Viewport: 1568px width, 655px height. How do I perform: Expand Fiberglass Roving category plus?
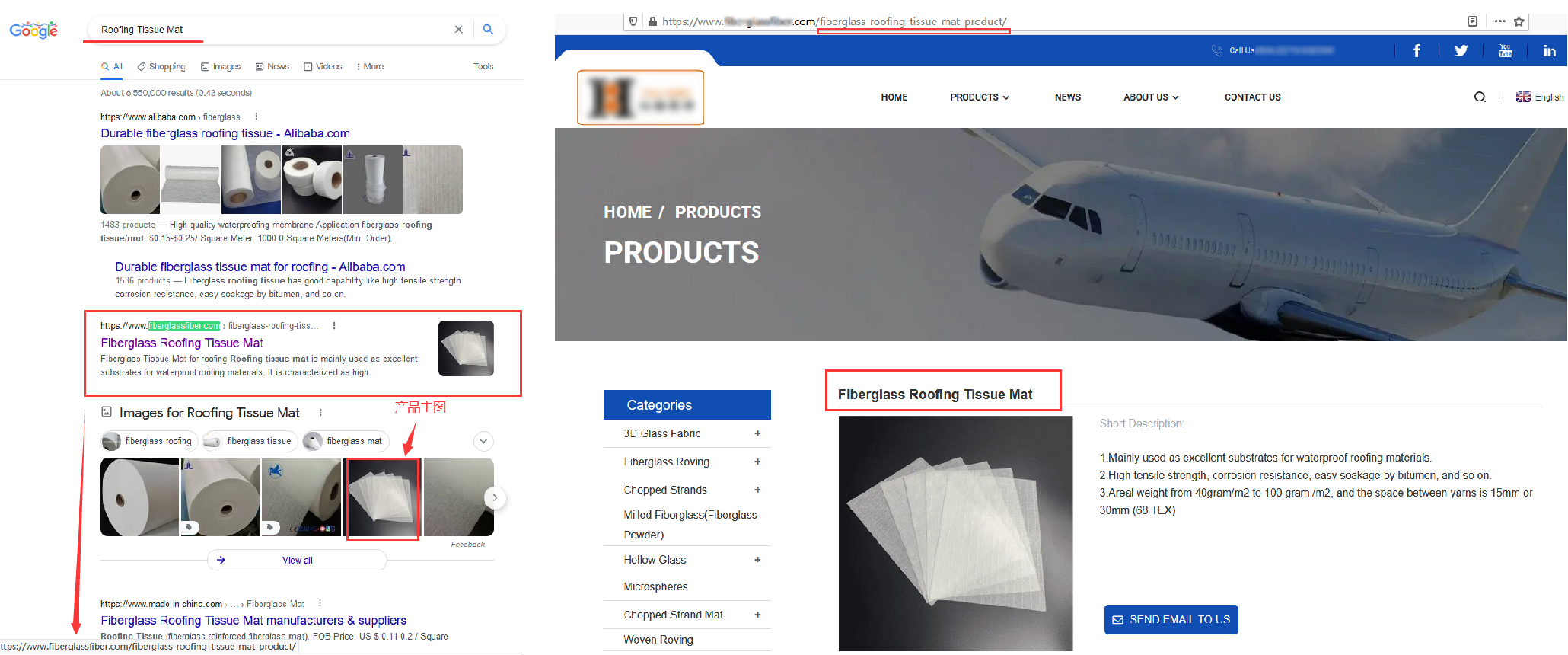coord(757,462)
